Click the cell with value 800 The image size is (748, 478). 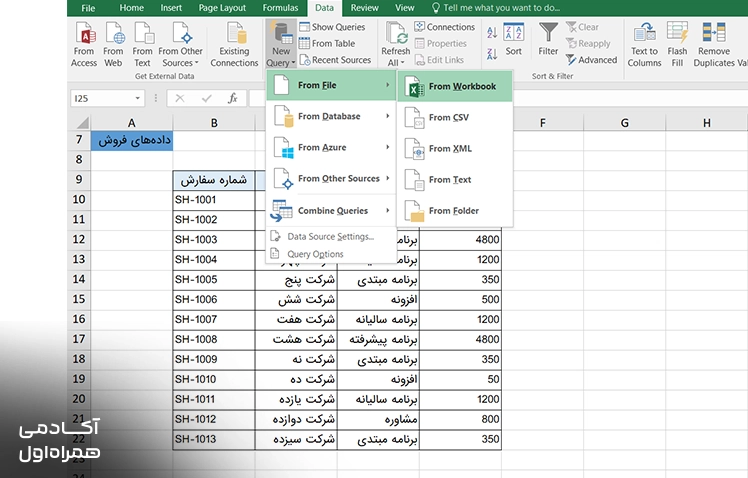(x=460, y=419)
